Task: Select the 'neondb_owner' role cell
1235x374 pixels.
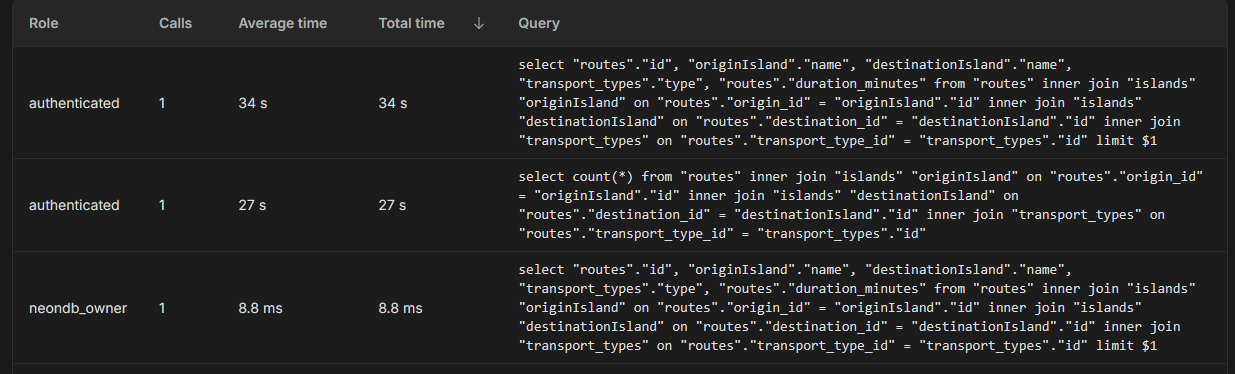Action: click(x=78, y=308)
